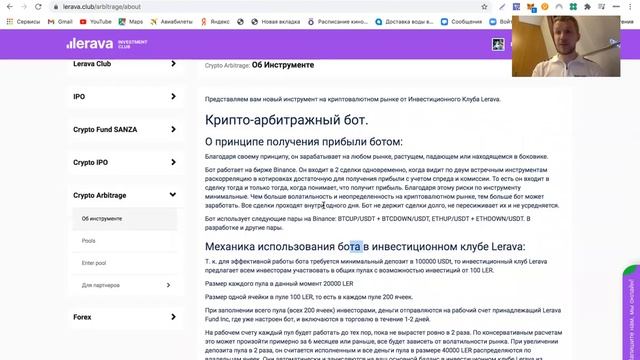Open Maps bookmark
Screen dimensions: 640x360
coord(131,22)
